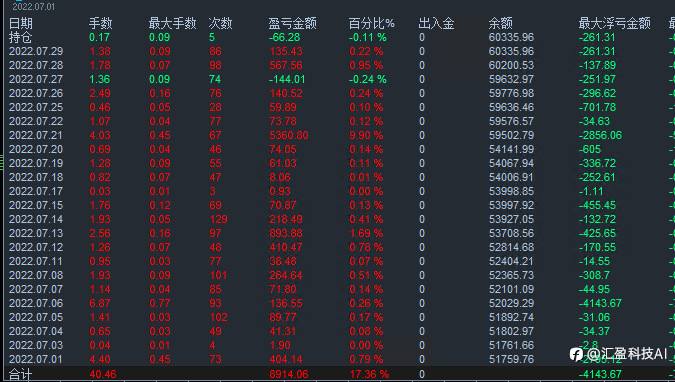
Task: Click the loss value -144.01
Action: pyautogui.click(x=287, y=79)
